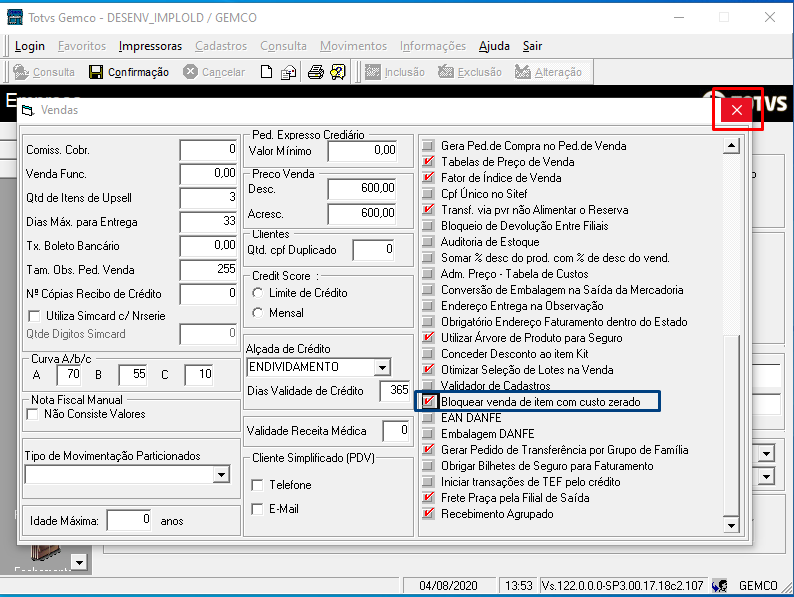Click the options list scrollbar thumb
This screenshot has width=794, height=597.
click(731, 425)
